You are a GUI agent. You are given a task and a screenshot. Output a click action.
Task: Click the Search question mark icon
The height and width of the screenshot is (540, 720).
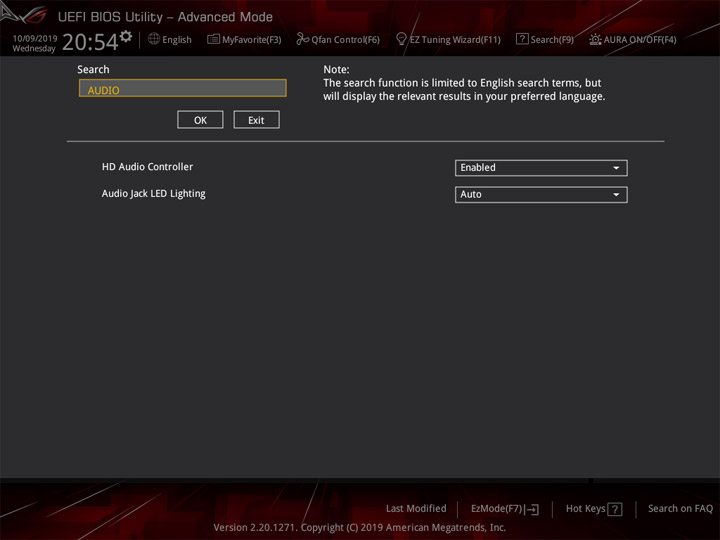(522, 39)
